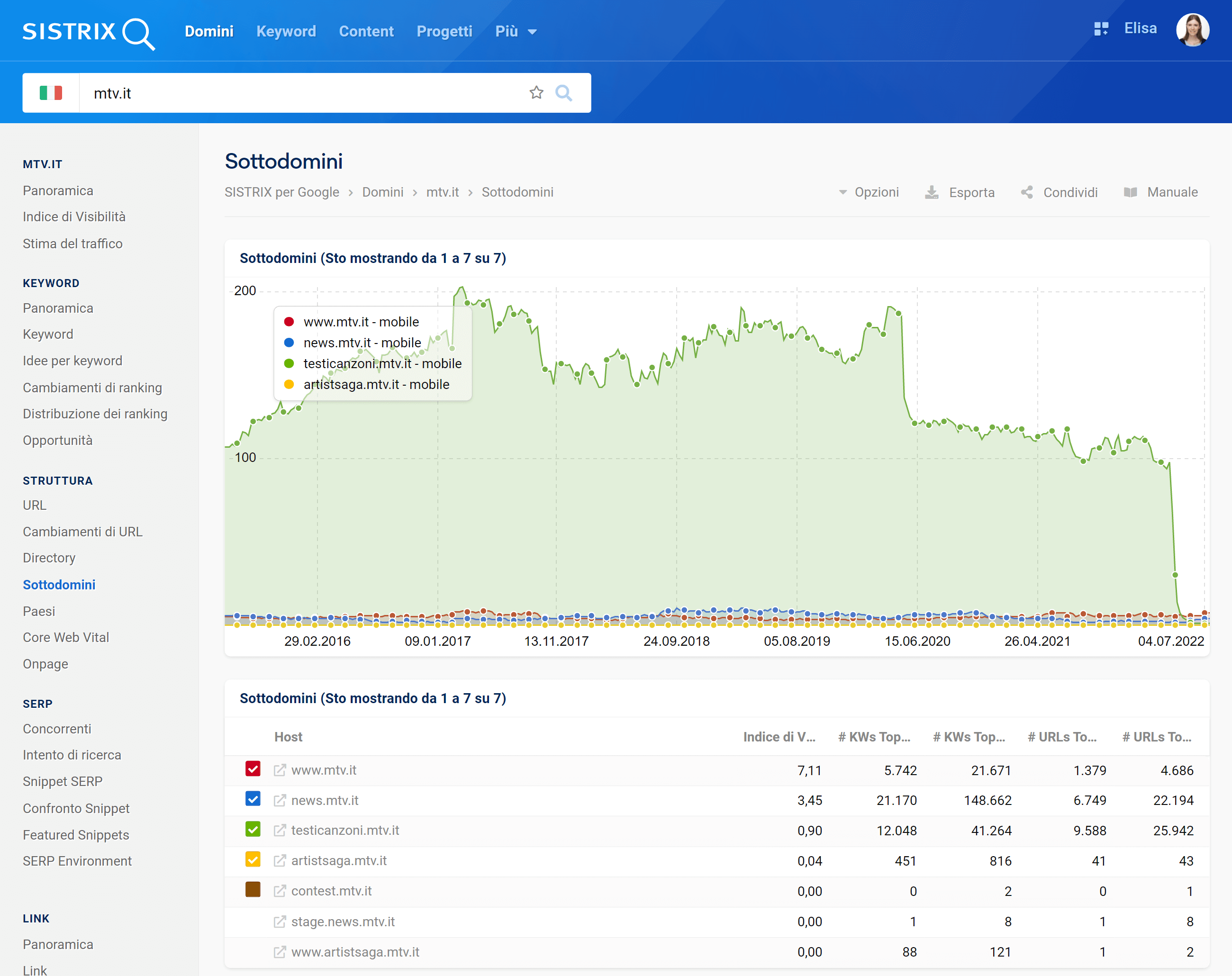Screen dimensions: 1232x976
Task: Open Cambiamenti di ranking in sidebar
Action: [92, 388]
